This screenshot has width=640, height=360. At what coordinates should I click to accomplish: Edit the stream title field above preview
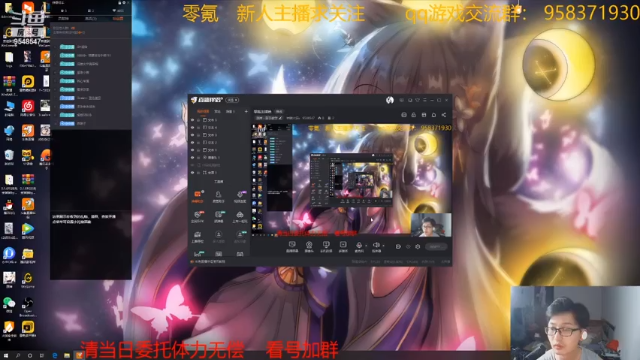(x=269, y=118)
